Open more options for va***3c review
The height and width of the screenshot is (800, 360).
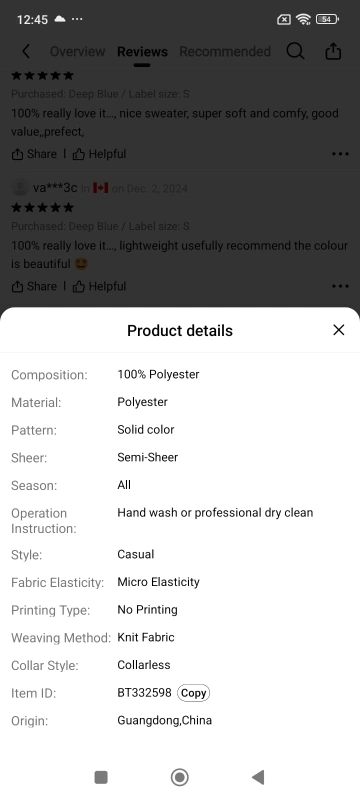[340, 286]
